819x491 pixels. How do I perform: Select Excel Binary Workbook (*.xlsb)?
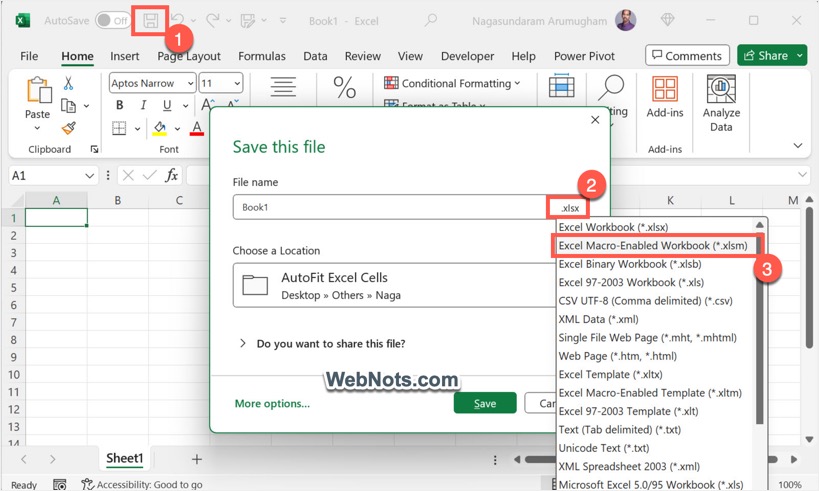click(630, 264)
